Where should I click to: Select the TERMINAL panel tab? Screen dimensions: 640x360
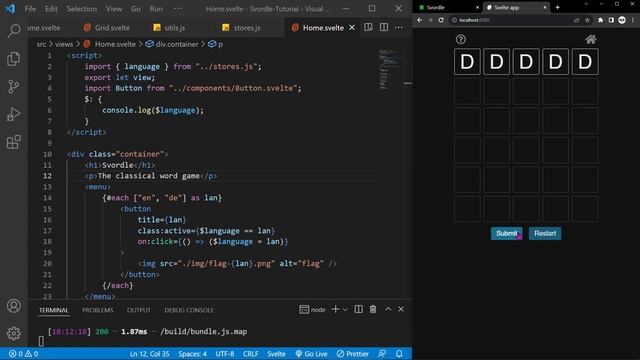53,310
